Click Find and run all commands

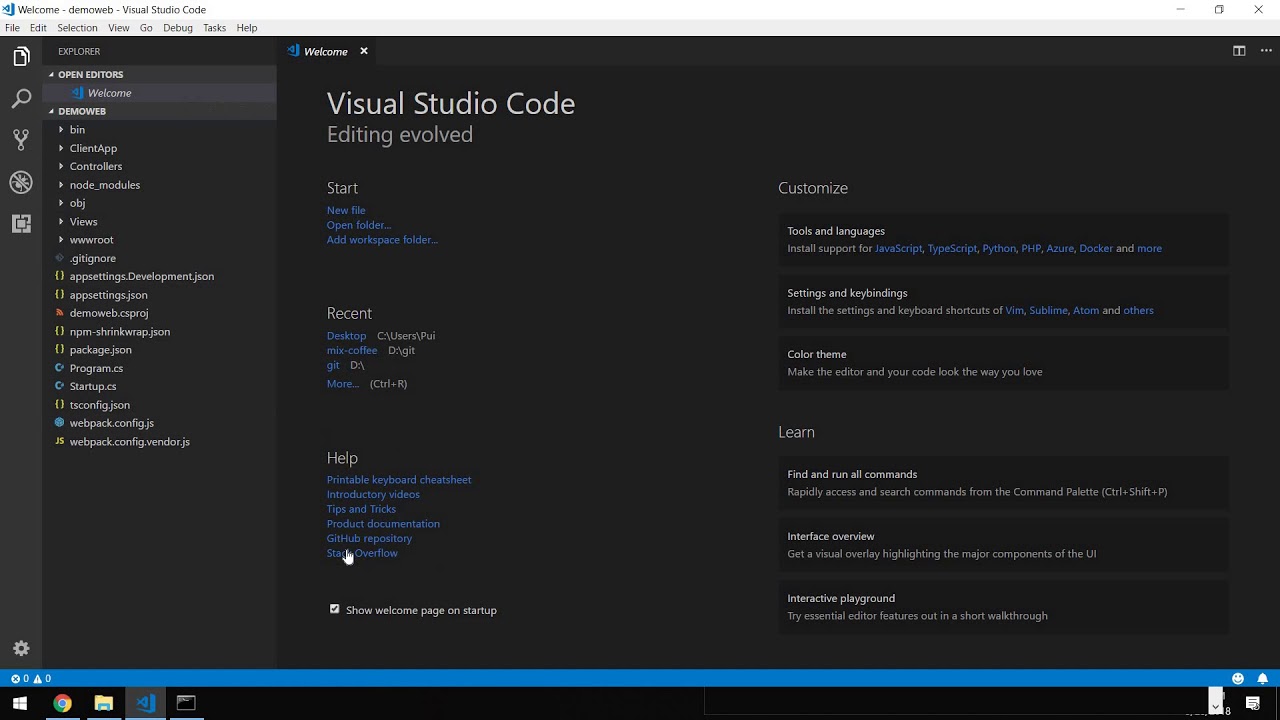[x=1004, y=483]
